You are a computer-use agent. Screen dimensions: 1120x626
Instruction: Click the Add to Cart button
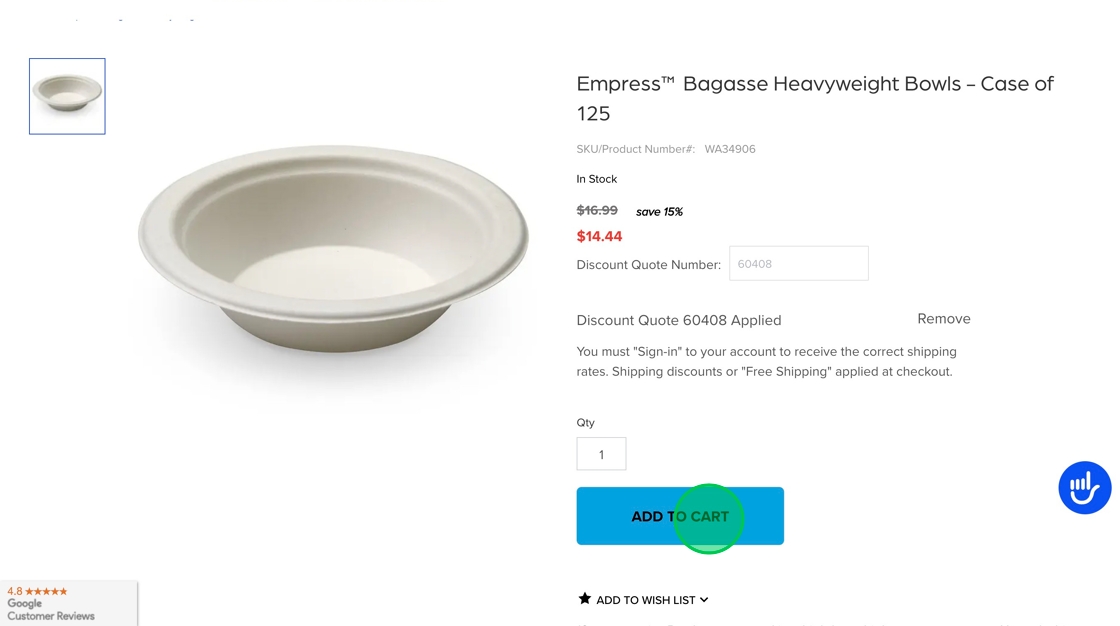[x=680, y=516]
